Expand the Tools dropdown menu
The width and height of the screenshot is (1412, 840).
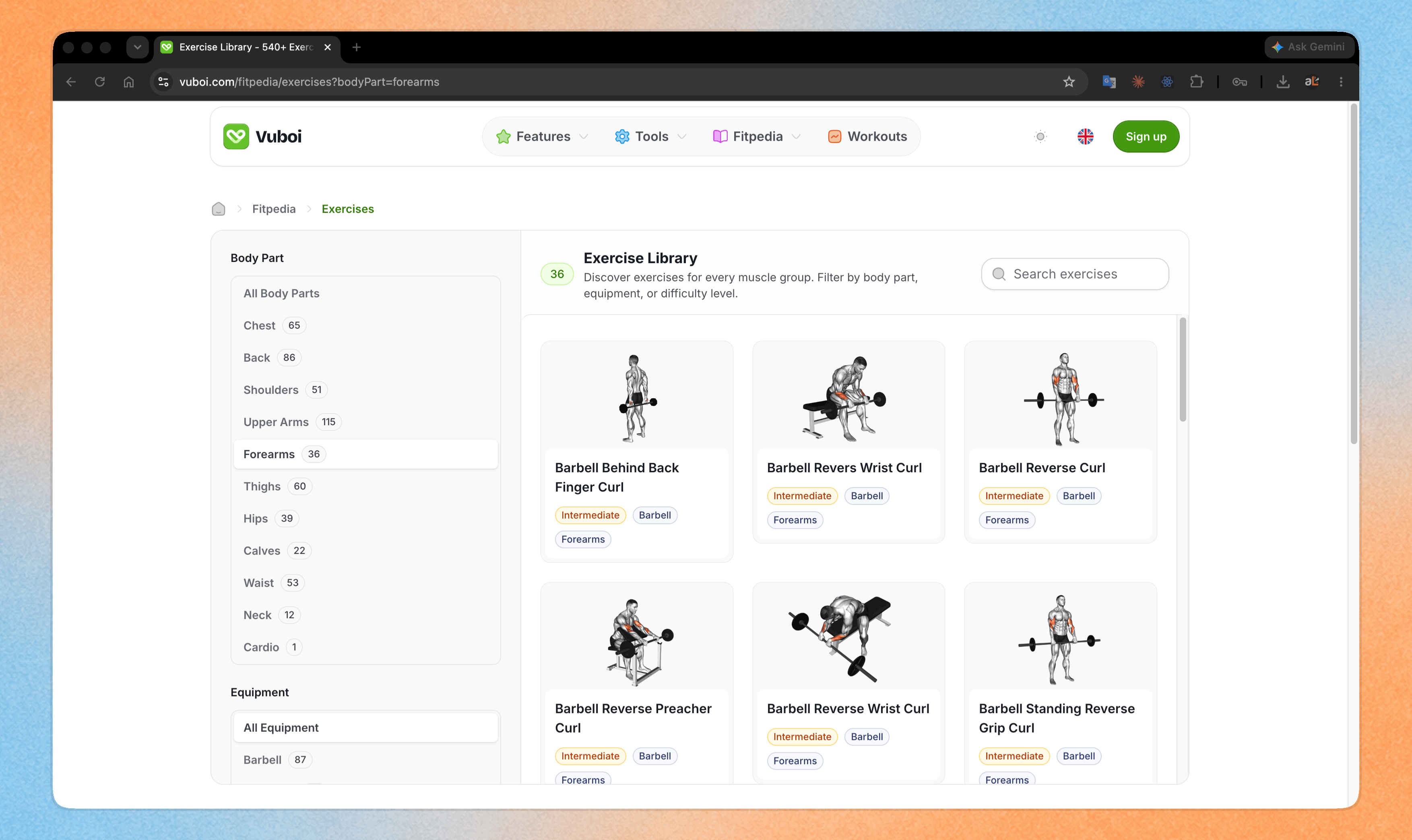tap(650, 136)
